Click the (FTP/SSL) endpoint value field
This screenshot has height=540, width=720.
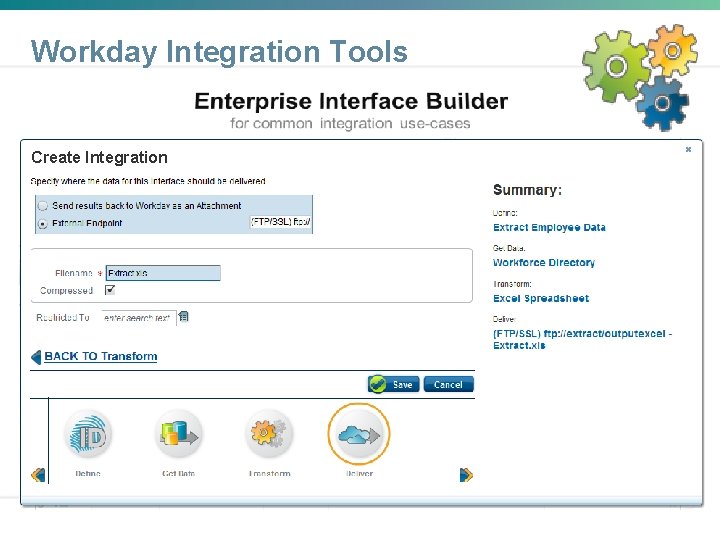point(281,222)
